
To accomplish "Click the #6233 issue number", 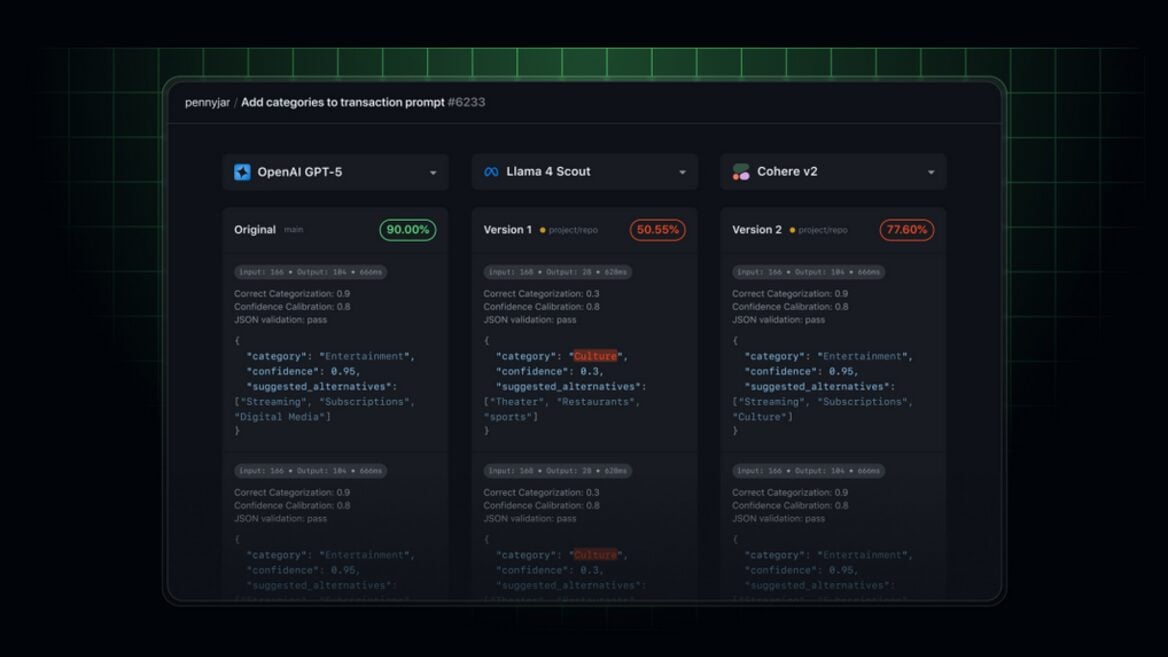I will pyautogui.click(x=466, y=102).
